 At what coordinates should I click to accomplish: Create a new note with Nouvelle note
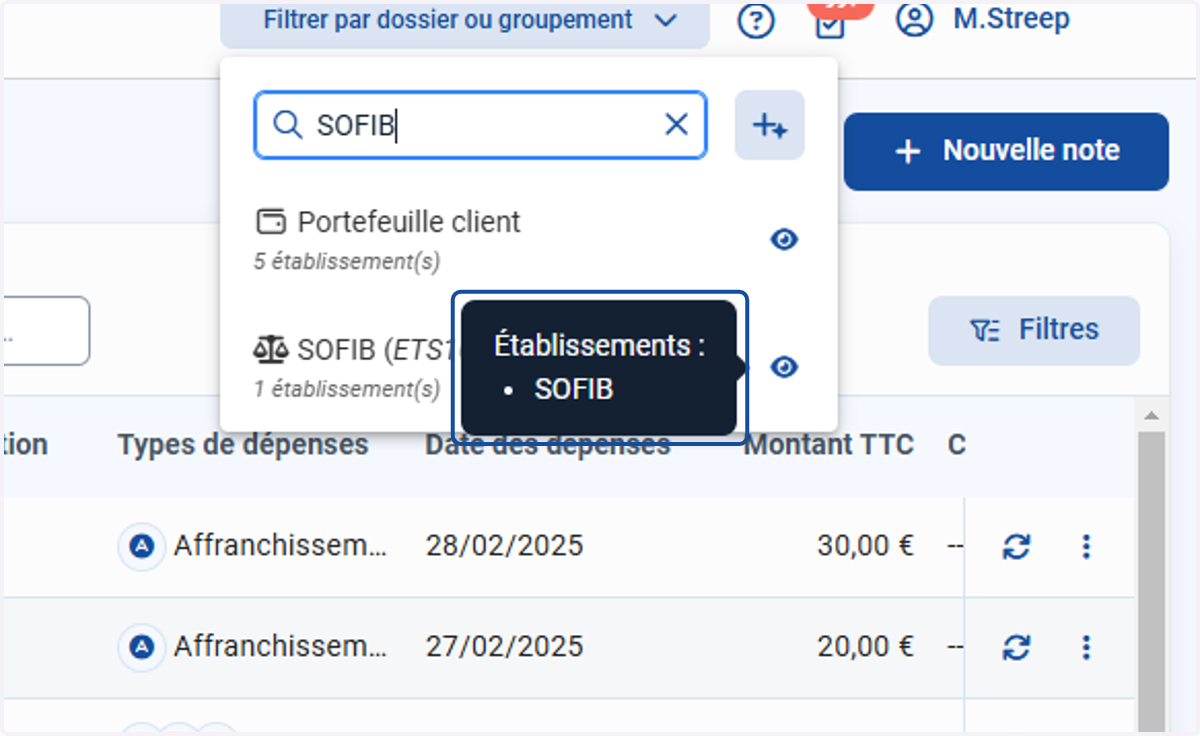point(1006,151)
